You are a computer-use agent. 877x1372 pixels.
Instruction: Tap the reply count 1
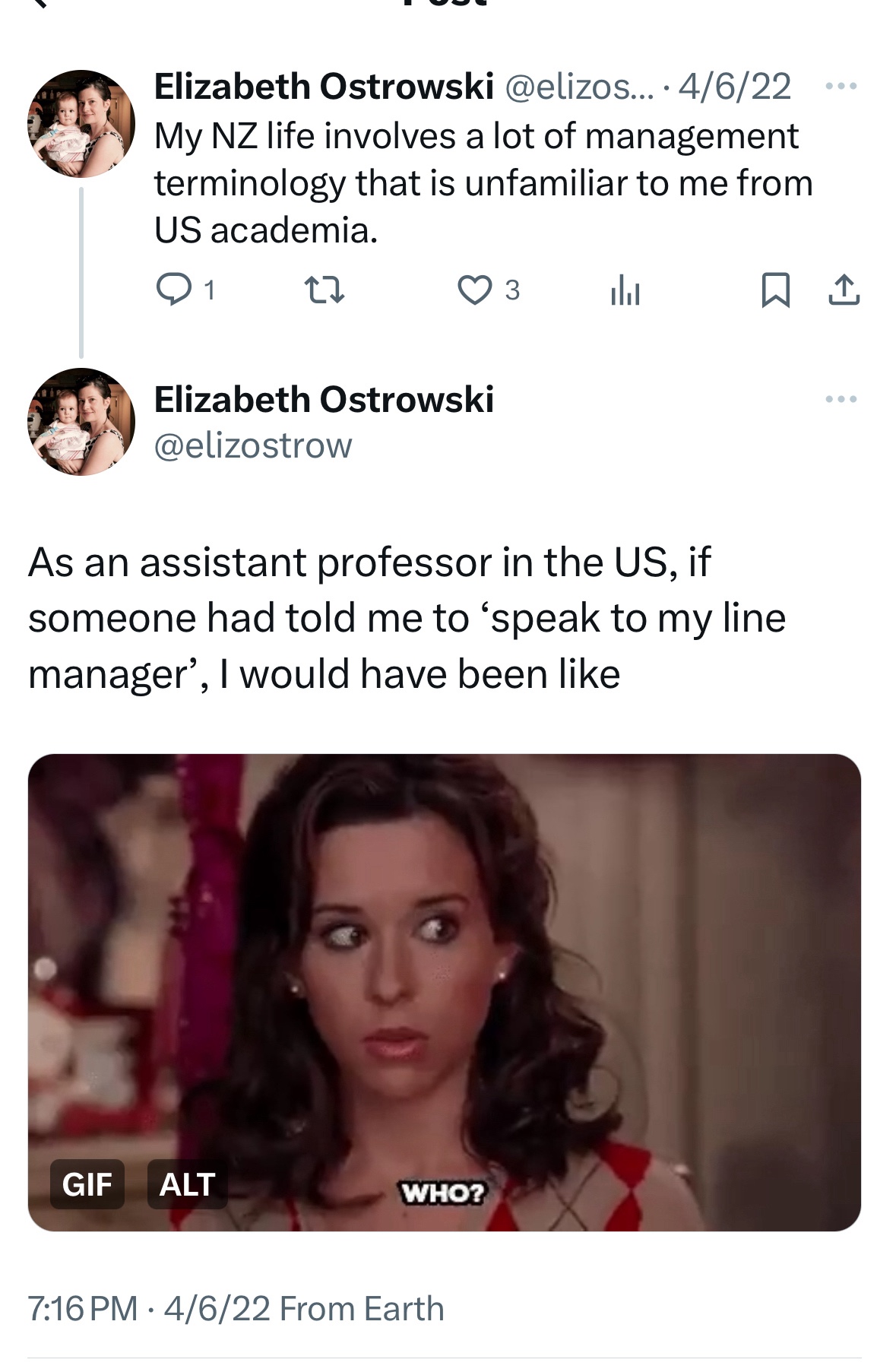210,290
